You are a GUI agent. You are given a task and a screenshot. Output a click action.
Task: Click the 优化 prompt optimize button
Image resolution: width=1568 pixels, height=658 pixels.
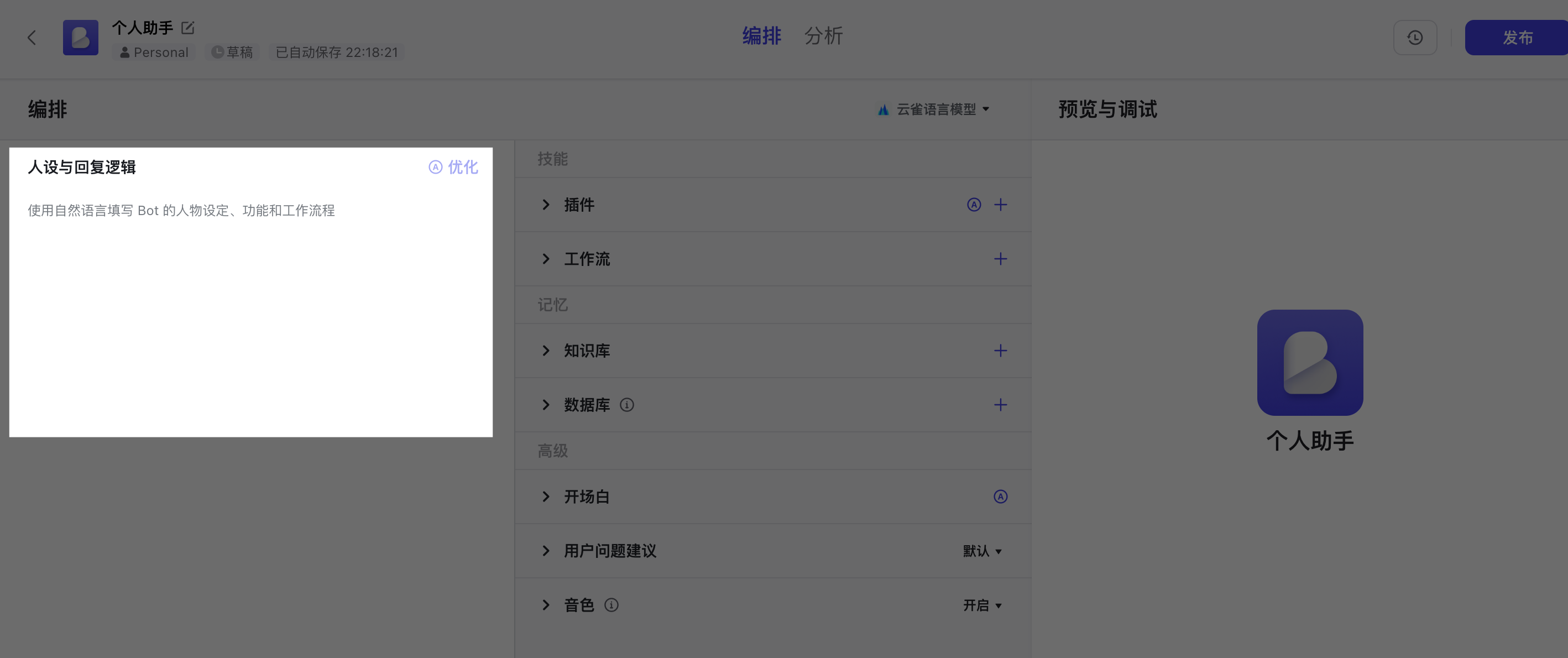(453, 168)
